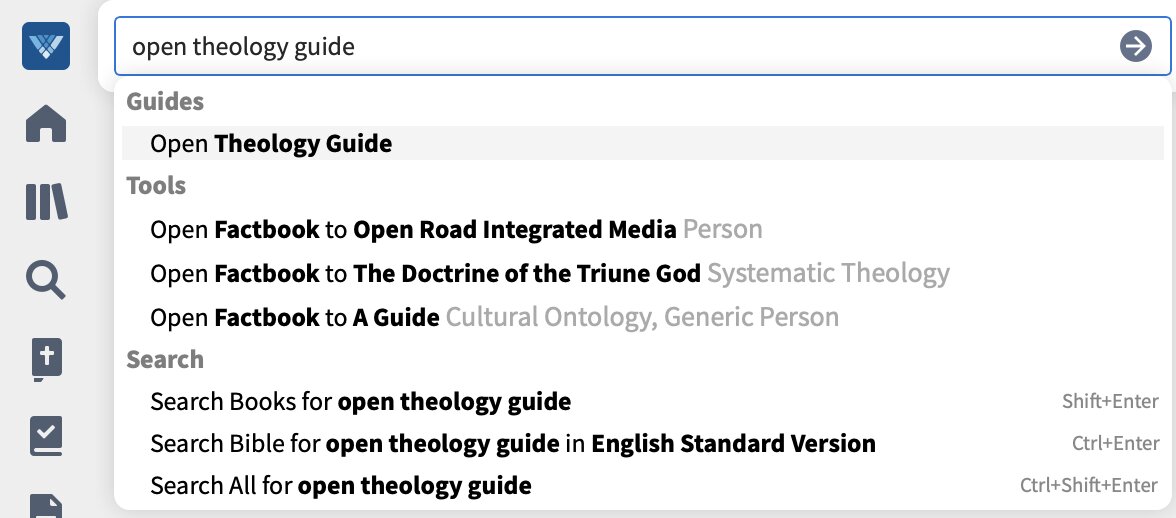Click the Guides section header

165,101
